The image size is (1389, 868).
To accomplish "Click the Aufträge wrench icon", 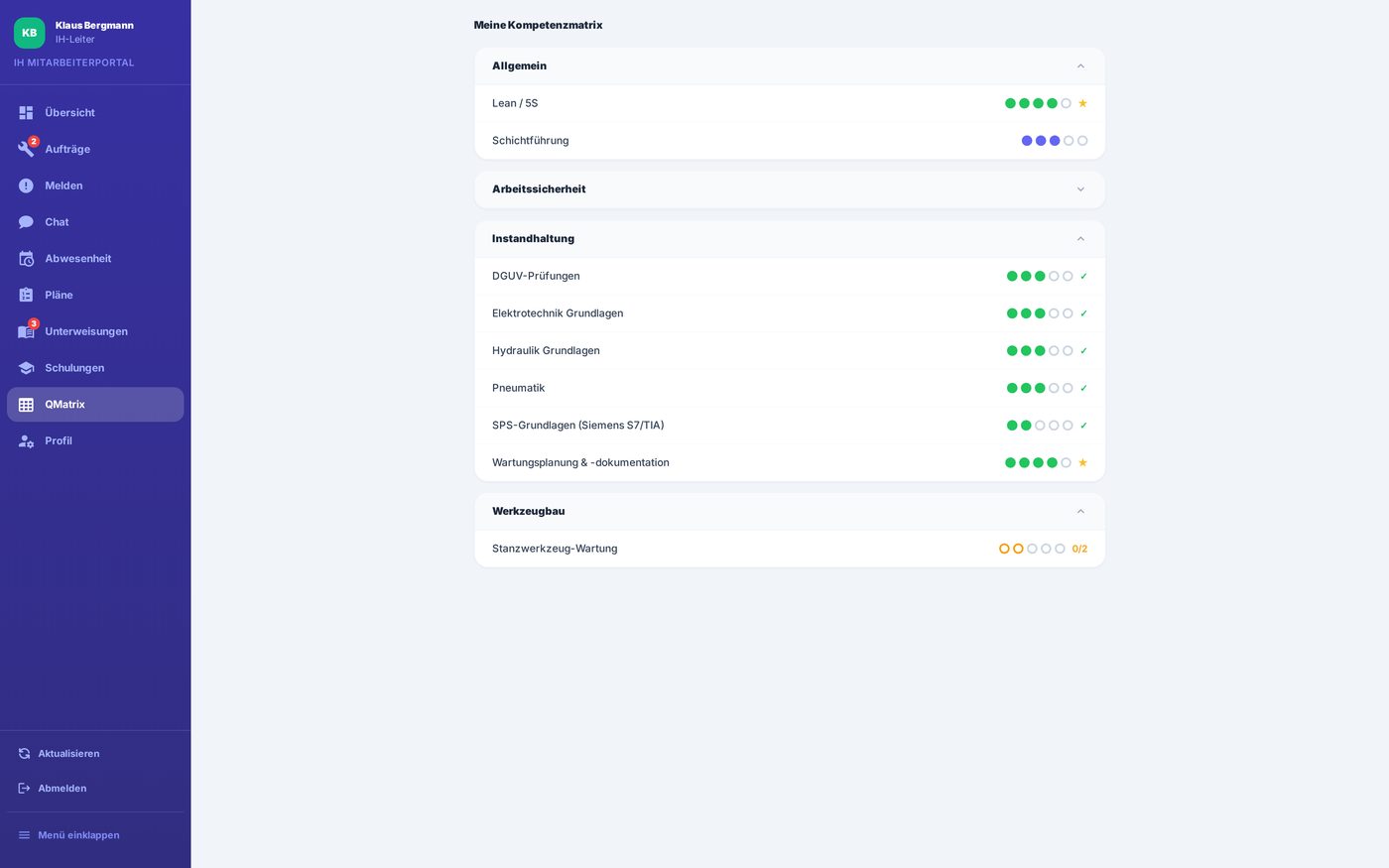I will point(26,149).
